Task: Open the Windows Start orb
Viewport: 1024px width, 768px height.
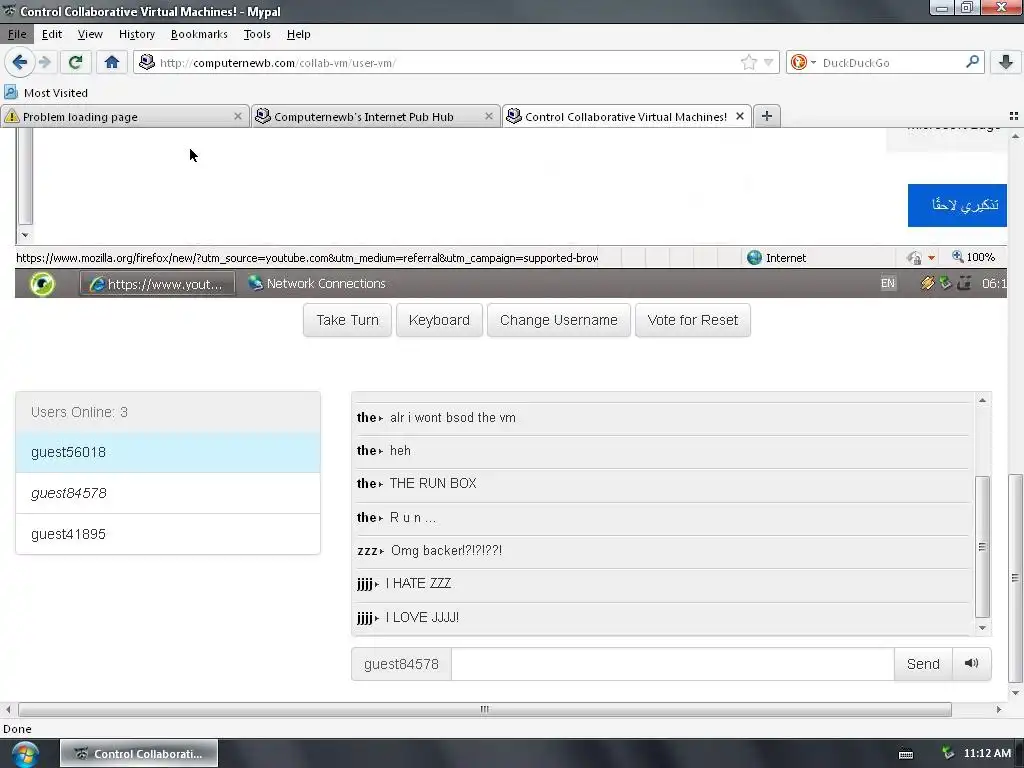Action: pos(25,754)
